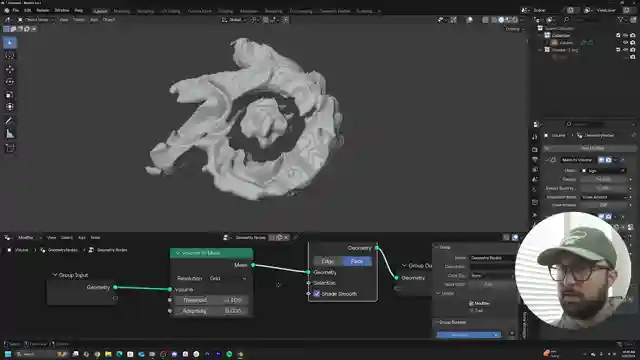Toggle Mesh to Volume modifier viewport display
The width and height of the screenshot is (640, 360).
pos(601,160)
